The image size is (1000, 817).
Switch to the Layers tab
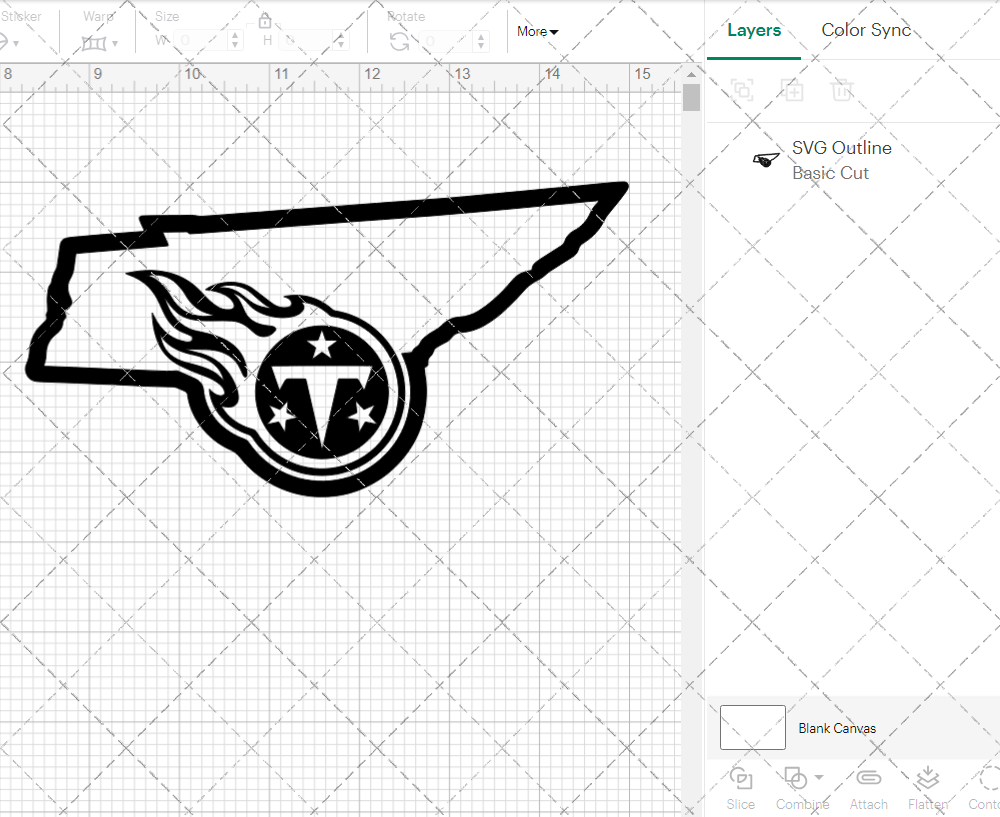coord(754,30)
